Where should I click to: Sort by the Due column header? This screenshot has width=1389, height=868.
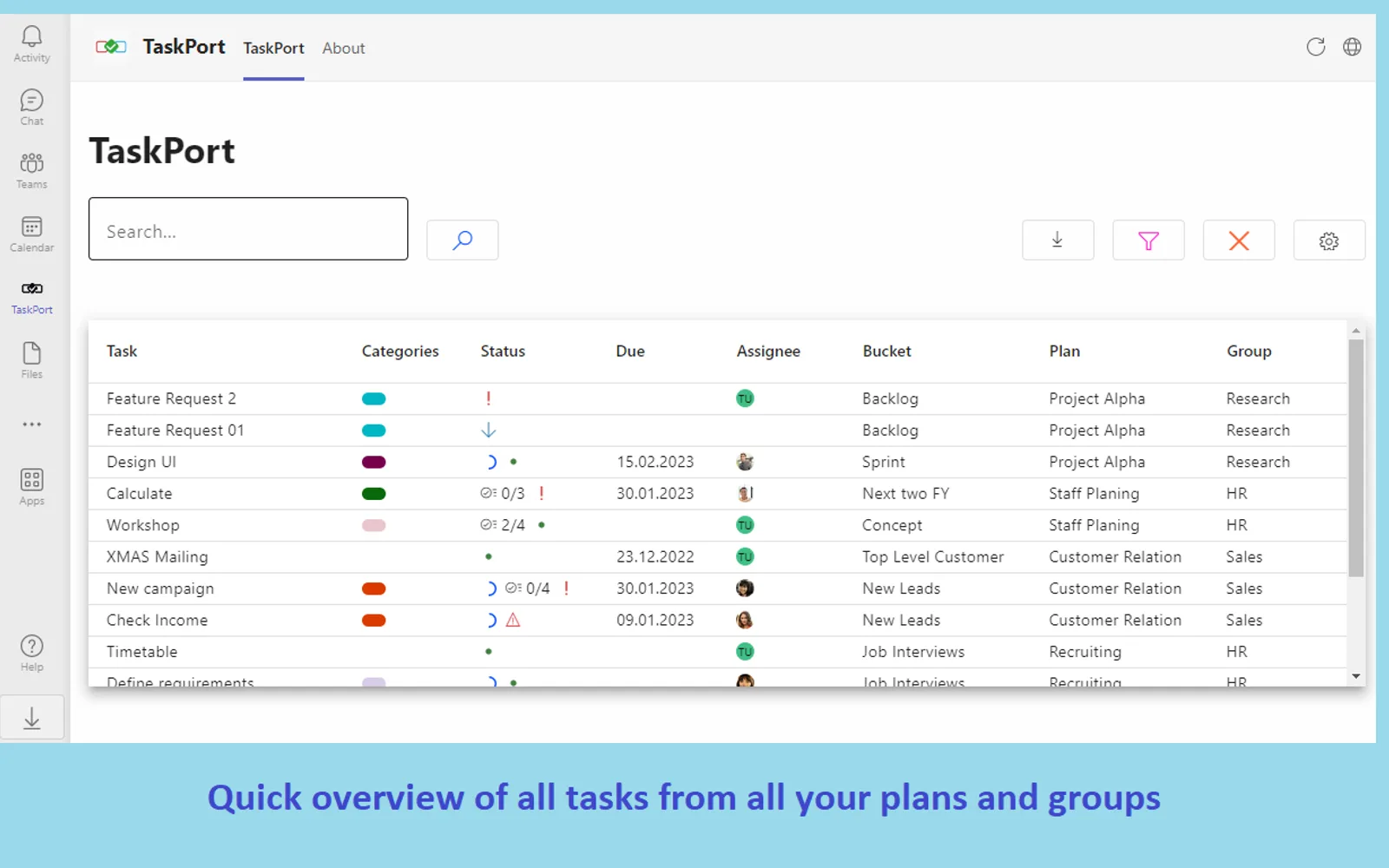click(x=630, y=352)
